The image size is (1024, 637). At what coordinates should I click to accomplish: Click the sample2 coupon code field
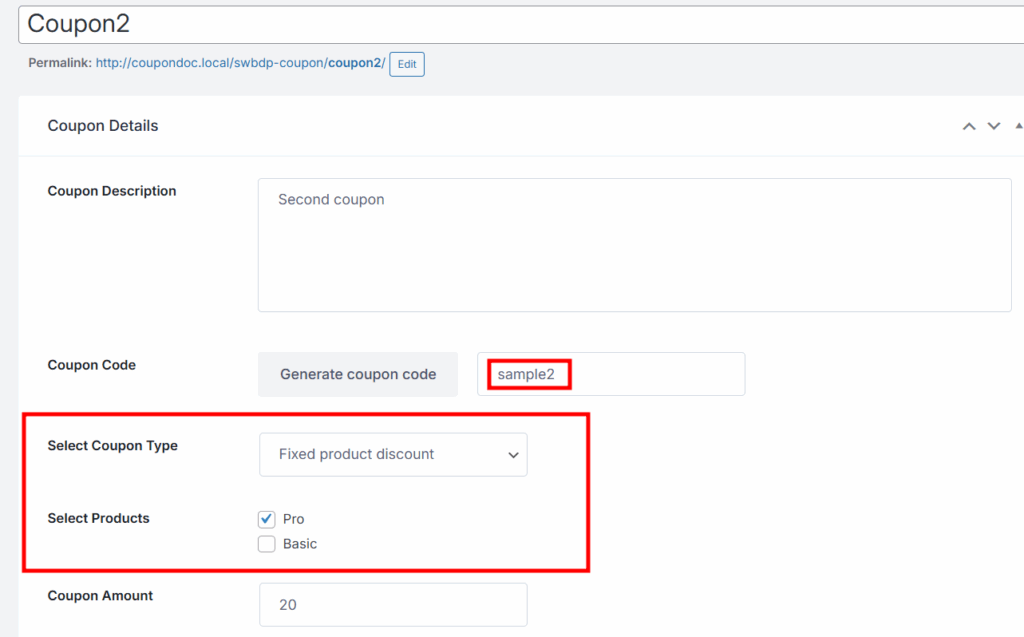(610, 374)
